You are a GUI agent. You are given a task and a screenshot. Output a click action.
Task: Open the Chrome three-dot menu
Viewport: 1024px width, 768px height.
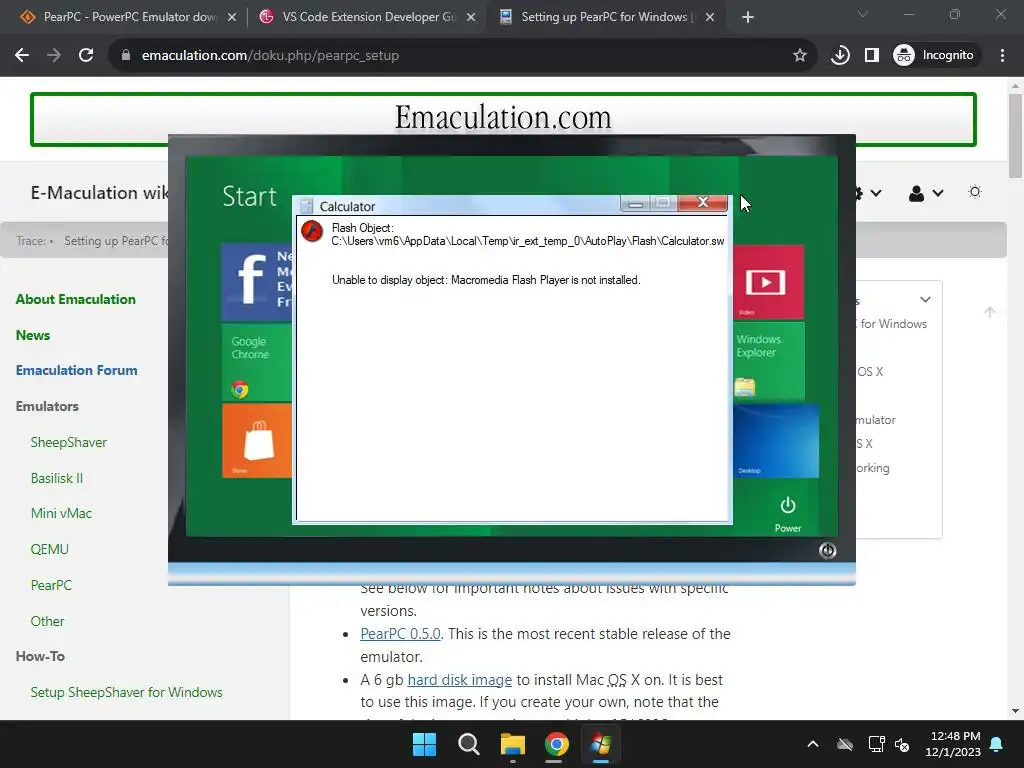(x=1002, y=56)
